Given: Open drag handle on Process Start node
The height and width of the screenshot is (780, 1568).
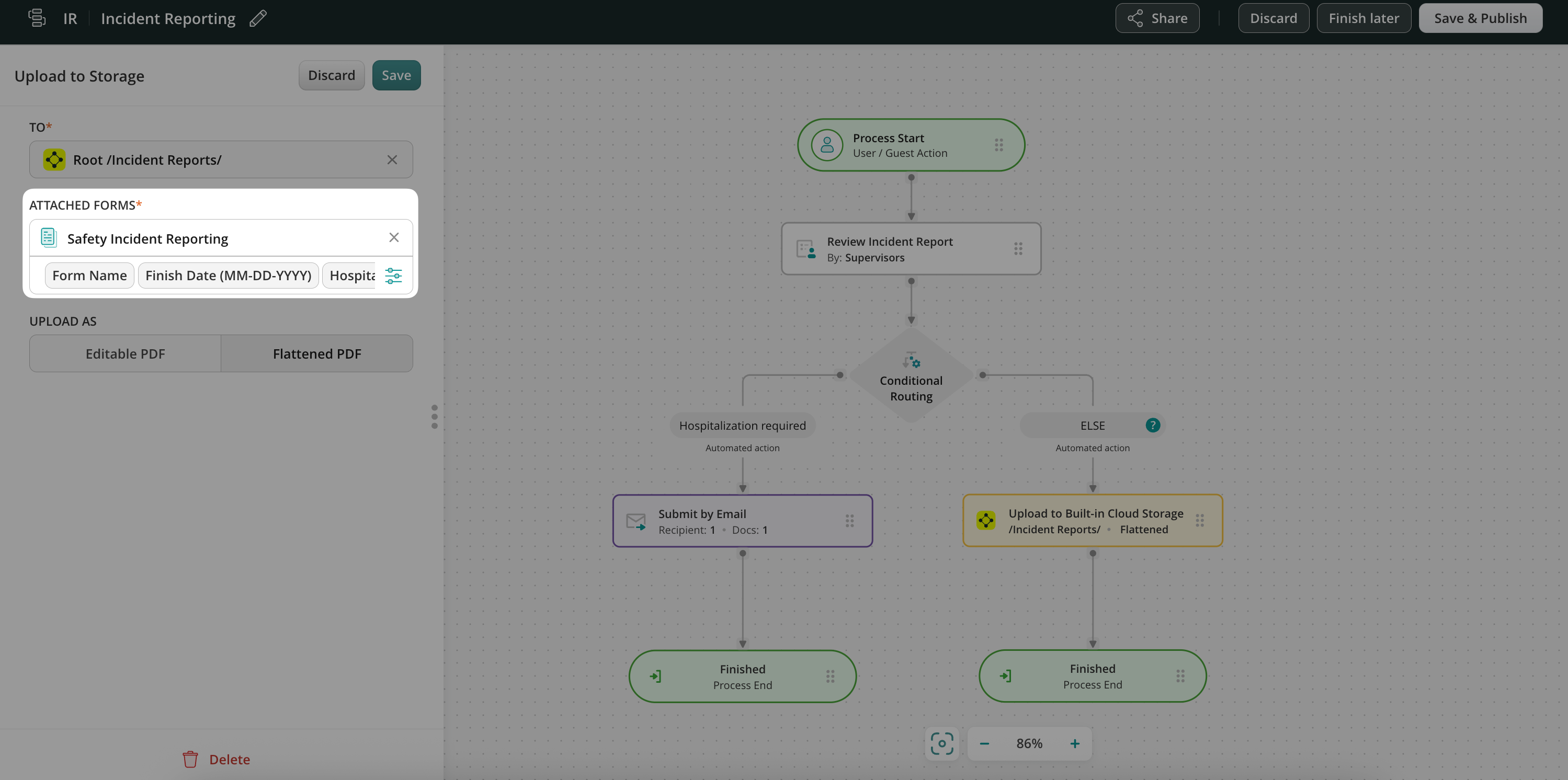Looking at the screenshot, I should click(x=999, y=145).
